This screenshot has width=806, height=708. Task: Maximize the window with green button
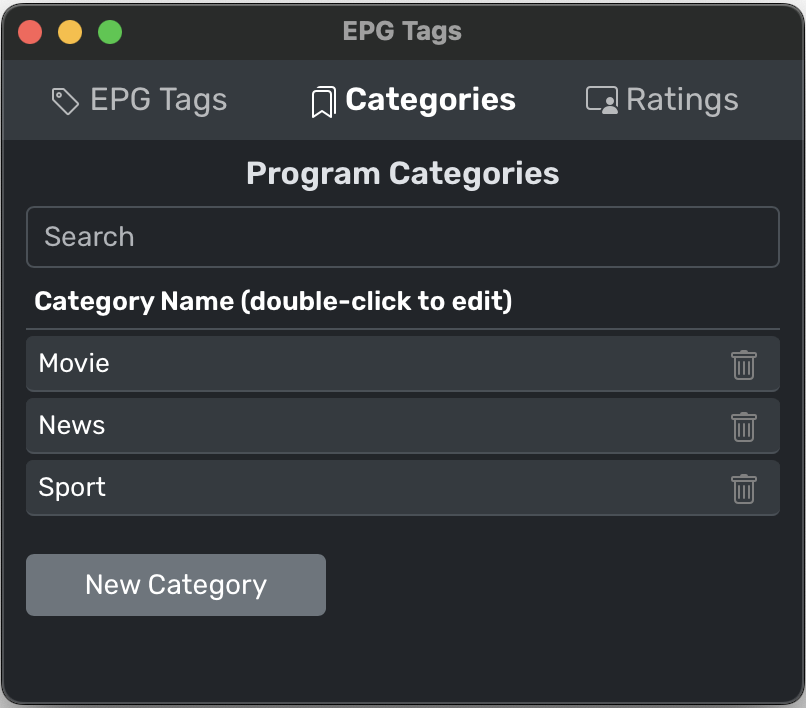[x=110, y=32]
